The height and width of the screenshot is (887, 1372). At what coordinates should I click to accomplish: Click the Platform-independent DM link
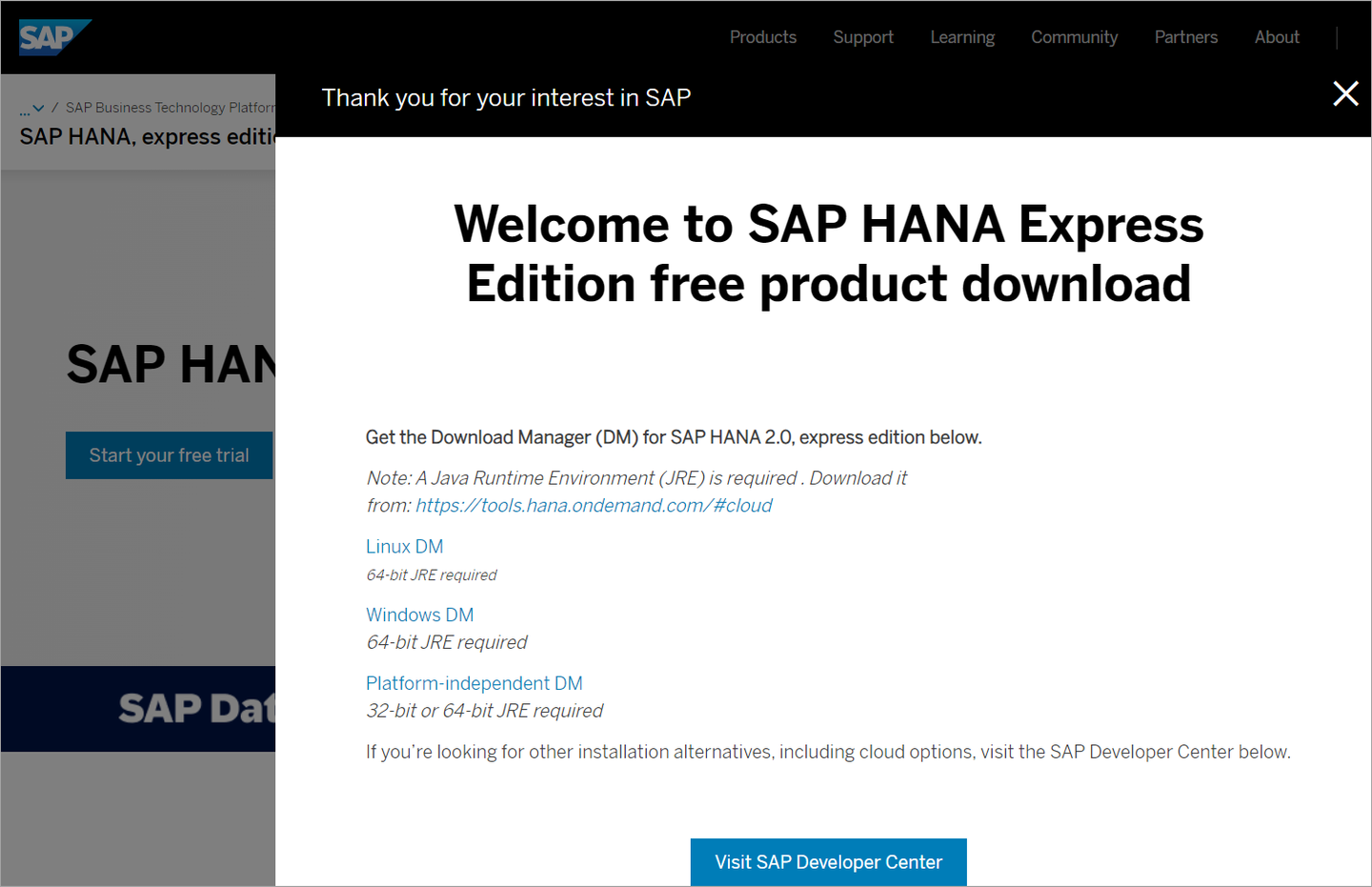(474, 684)
